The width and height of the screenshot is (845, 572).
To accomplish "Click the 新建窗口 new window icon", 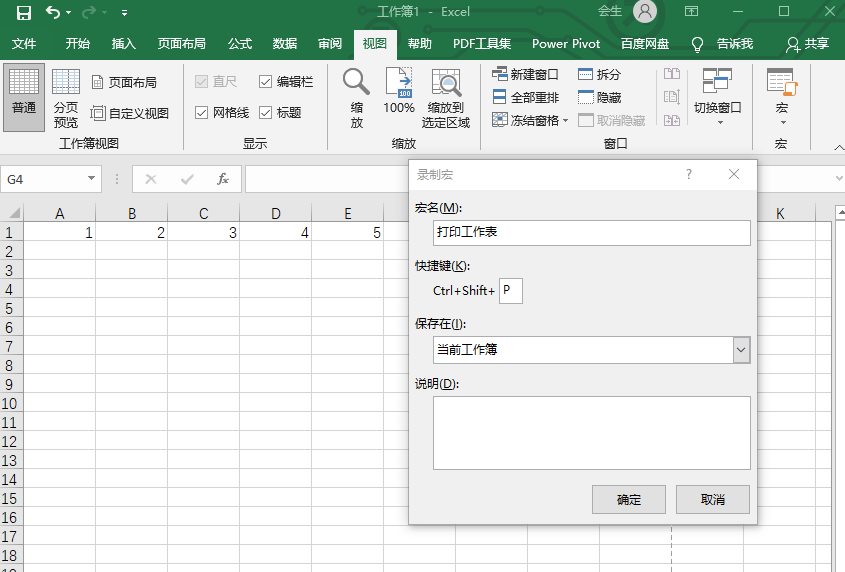I will pos(500,74).
